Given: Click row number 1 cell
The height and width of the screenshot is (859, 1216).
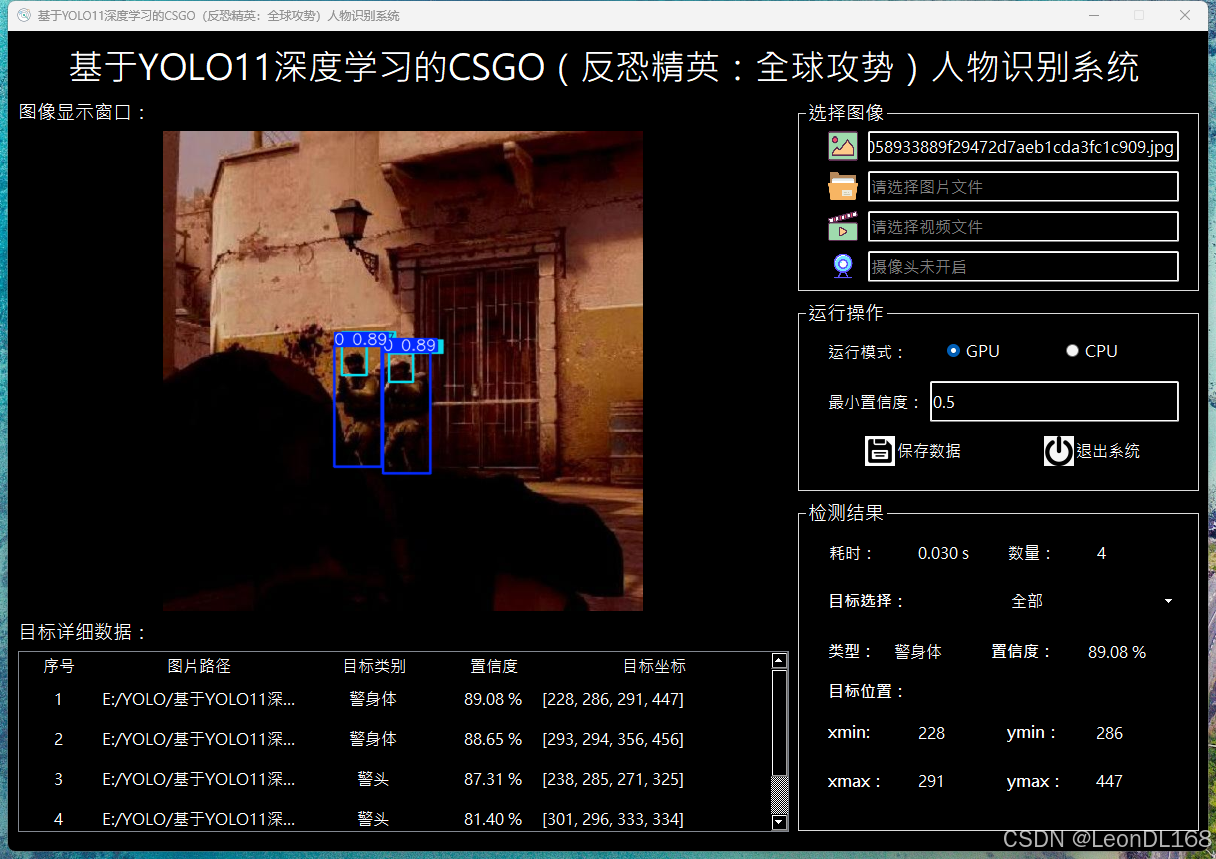Looking at the screenshot, I should 58,699.
